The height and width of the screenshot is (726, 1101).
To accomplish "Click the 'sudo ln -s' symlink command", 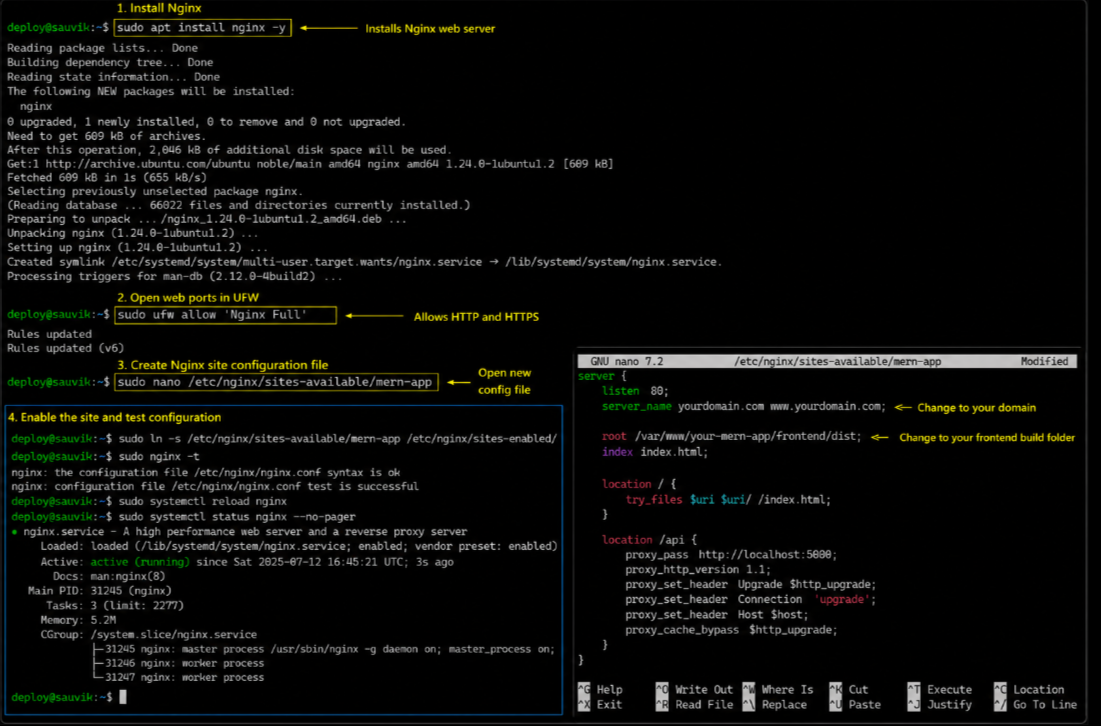I will tap(337, 438).
